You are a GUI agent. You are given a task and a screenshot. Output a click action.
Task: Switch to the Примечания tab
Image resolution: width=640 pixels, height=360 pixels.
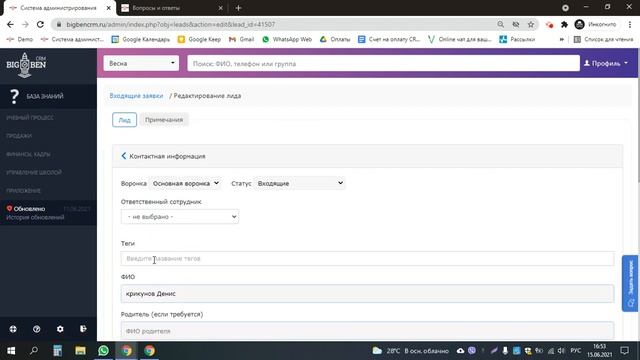164,120
